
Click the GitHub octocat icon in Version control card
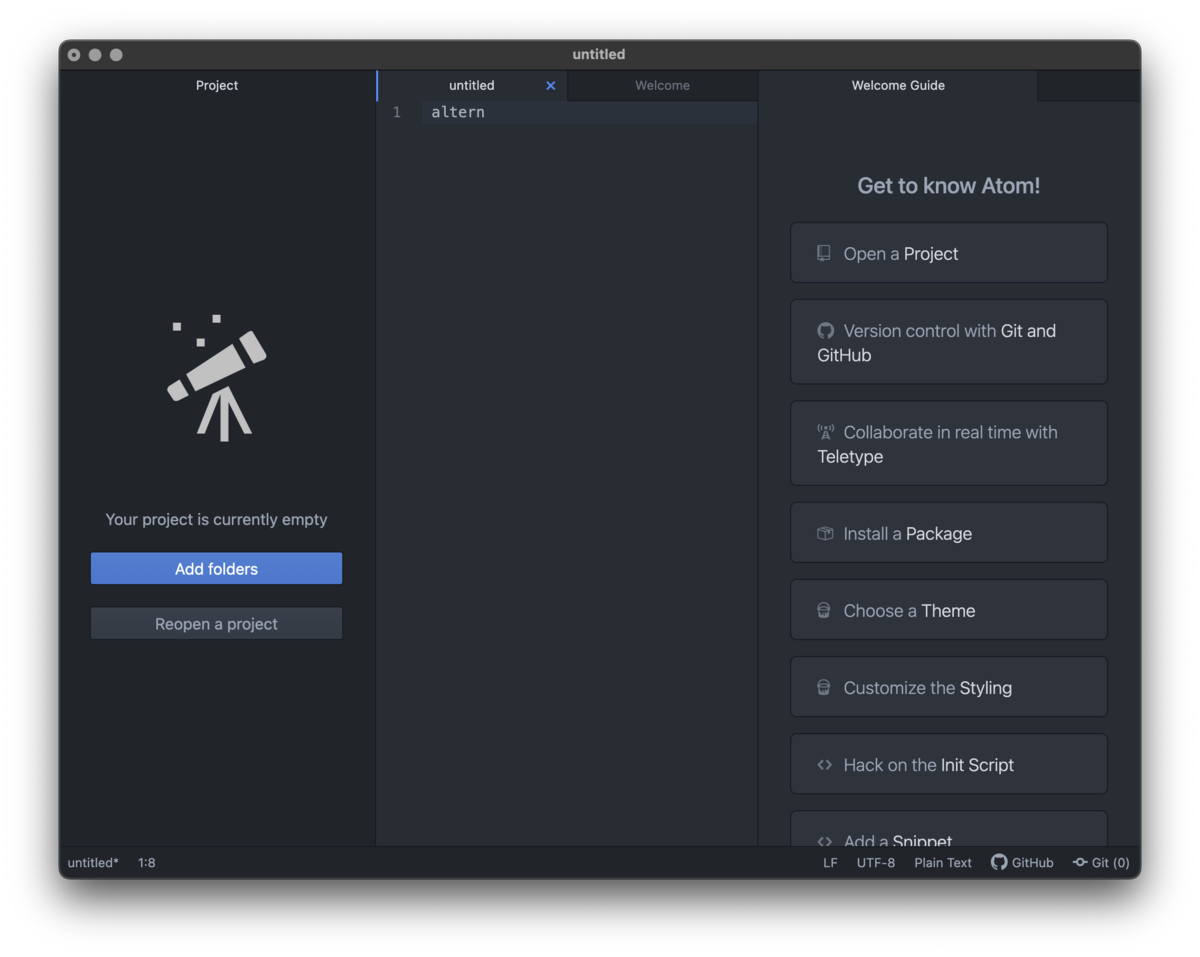coord(825,330)
